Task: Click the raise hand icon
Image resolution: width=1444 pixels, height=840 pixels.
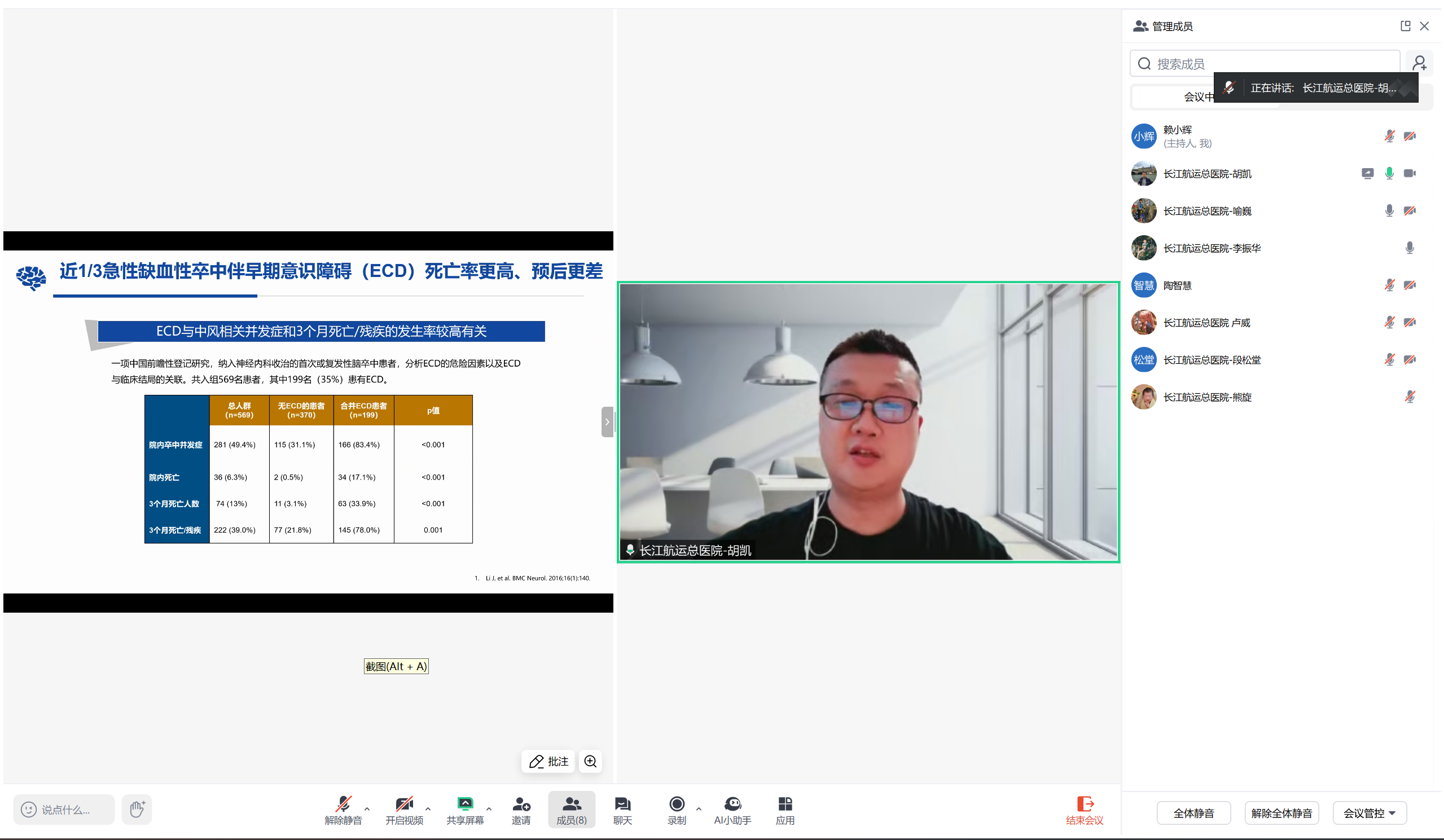Action: [x=137, y=809]
